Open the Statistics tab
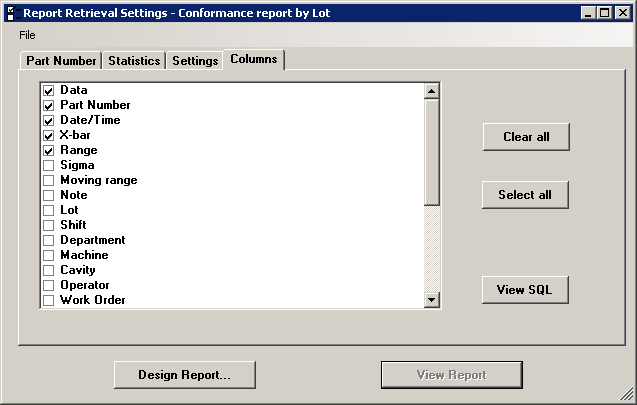This screenshot has height=405, width=637. 134,61
